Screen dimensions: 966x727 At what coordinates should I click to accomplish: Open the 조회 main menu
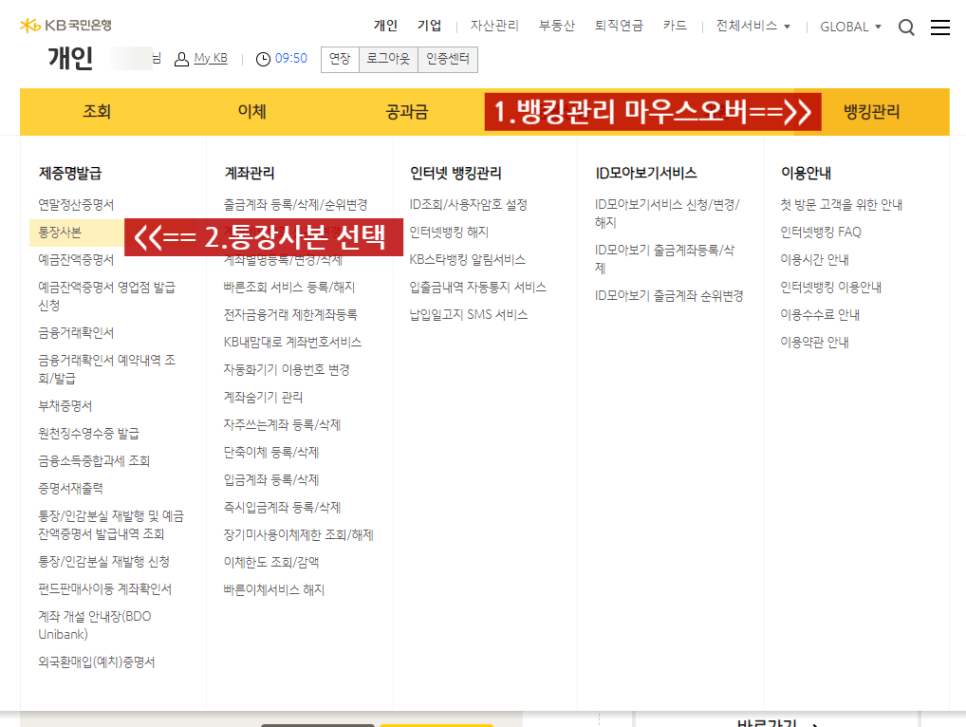[97, 112]
